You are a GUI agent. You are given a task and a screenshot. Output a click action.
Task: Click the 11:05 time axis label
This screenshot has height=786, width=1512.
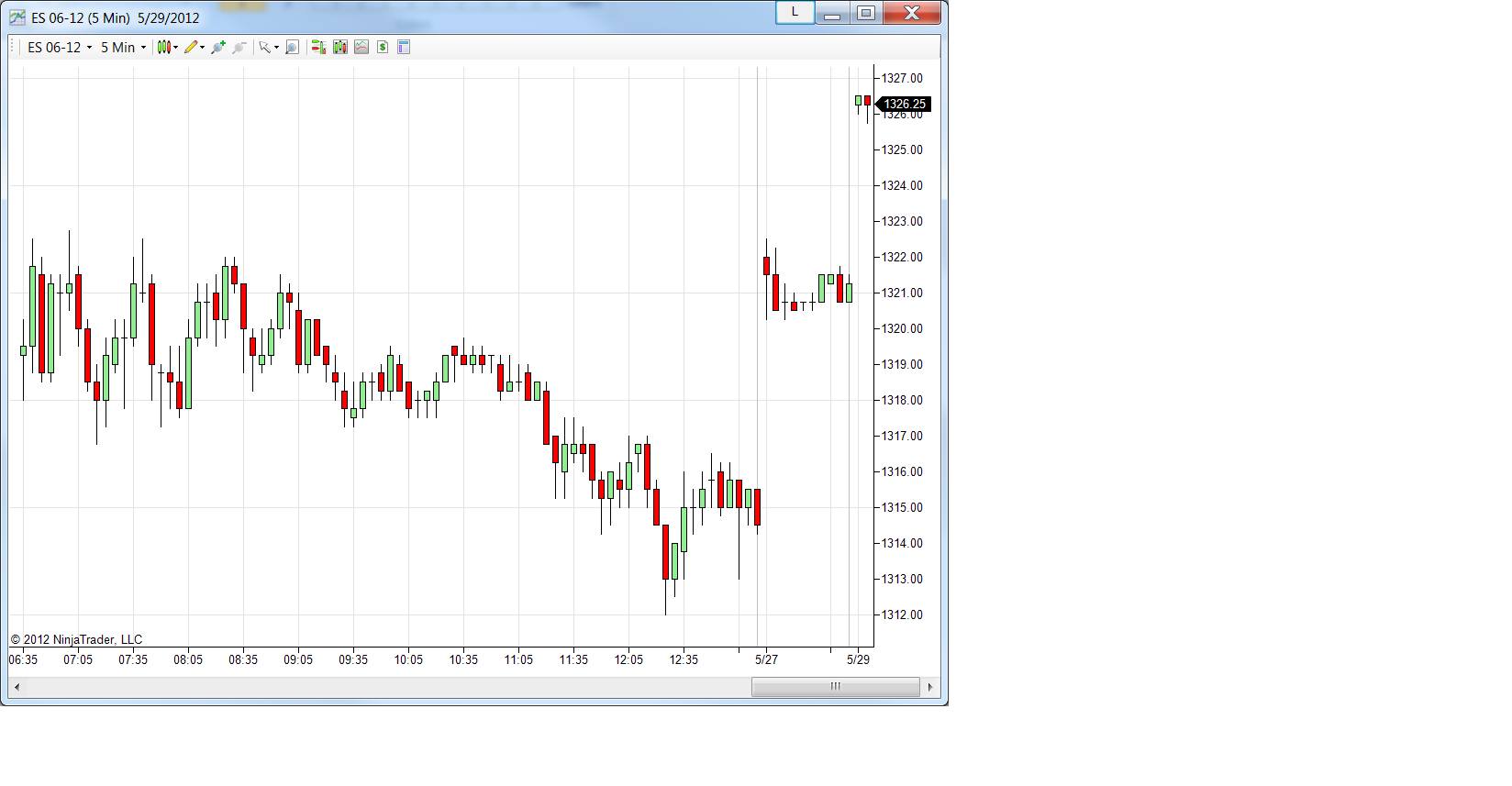pos(518,660)
